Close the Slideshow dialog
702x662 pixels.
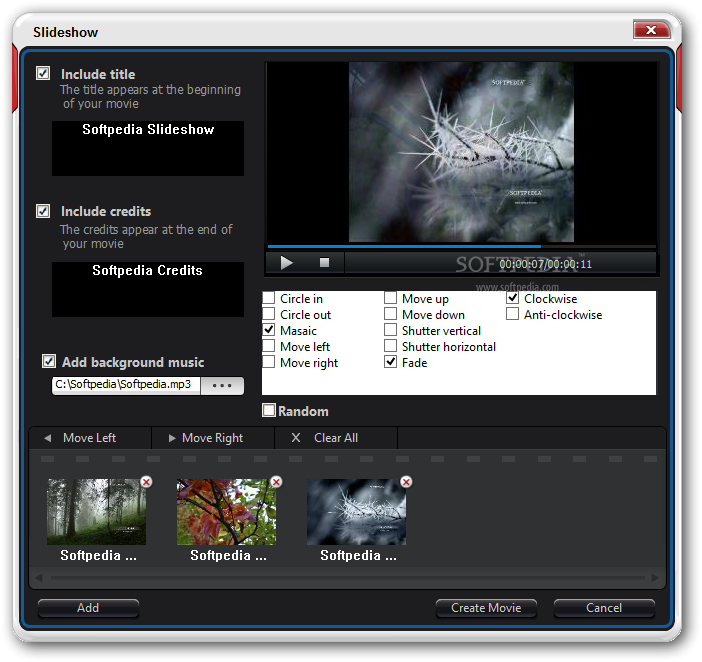pyautogui.click(x=651, y=30)
